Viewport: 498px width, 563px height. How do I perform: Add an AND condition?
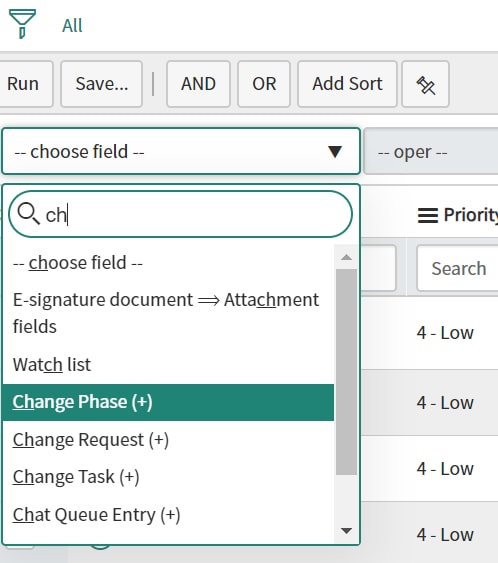(198, 84)
